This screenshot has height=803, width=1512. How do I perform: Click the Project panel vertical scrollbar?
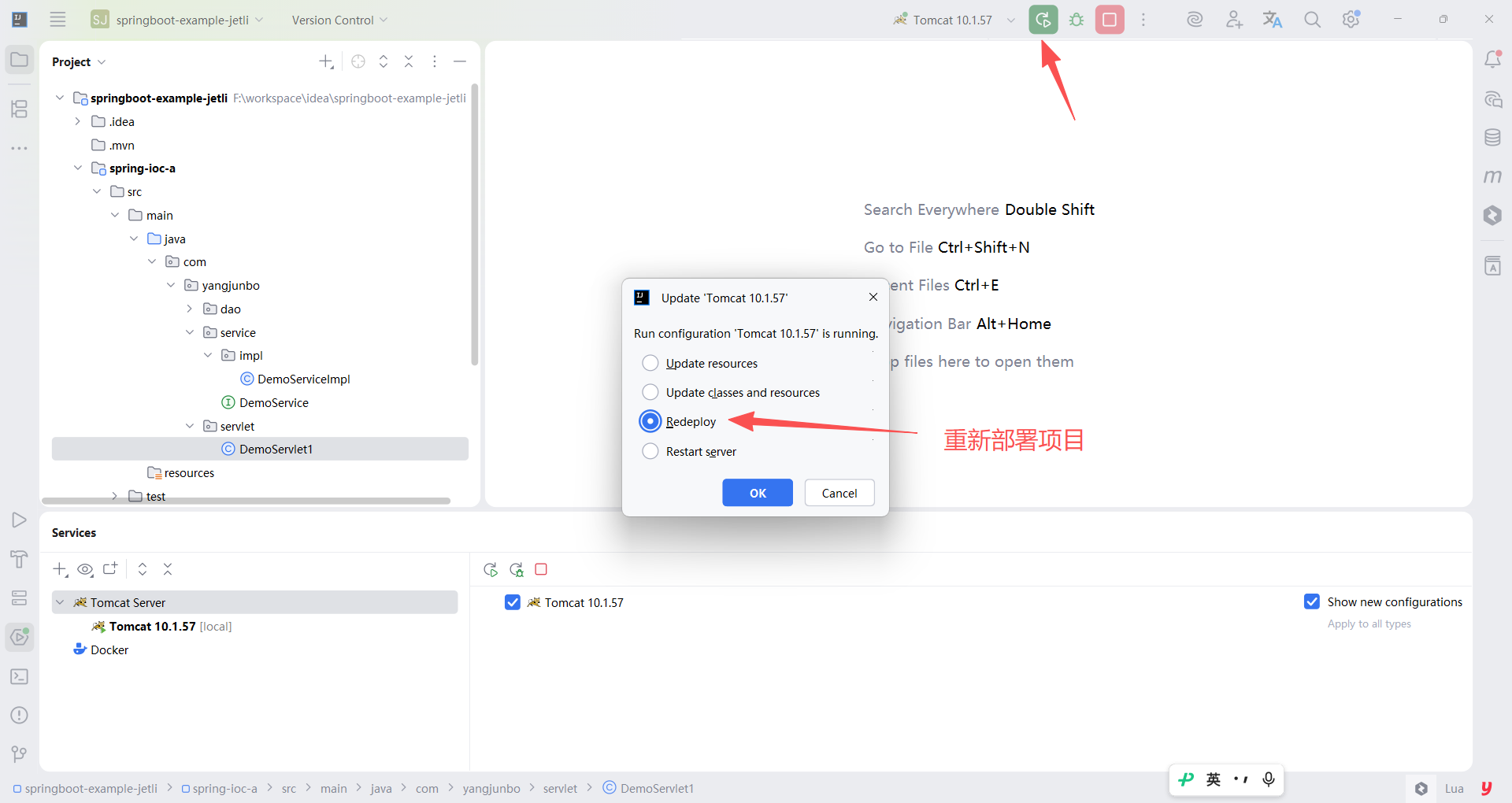(x=475, y=224)
